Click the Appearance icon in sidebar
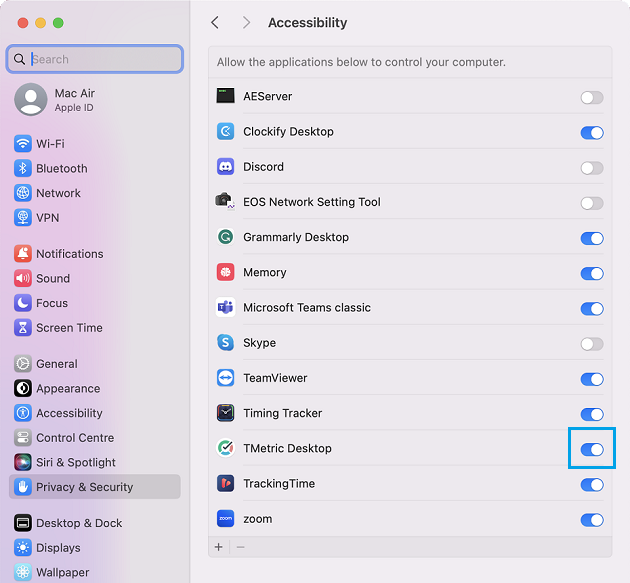 (x=23, y=388)
